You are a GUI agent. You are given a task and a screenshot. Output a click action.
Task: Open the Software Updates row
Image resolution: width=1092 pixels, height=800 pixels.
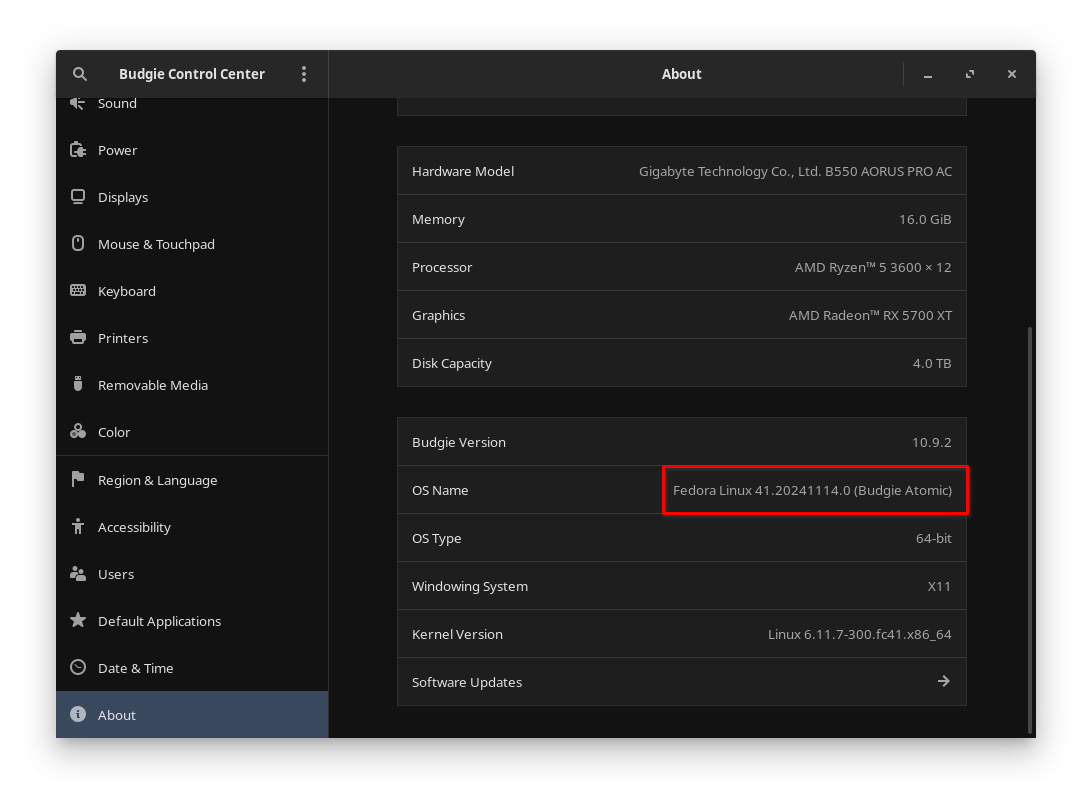click(x=682, y=682)
